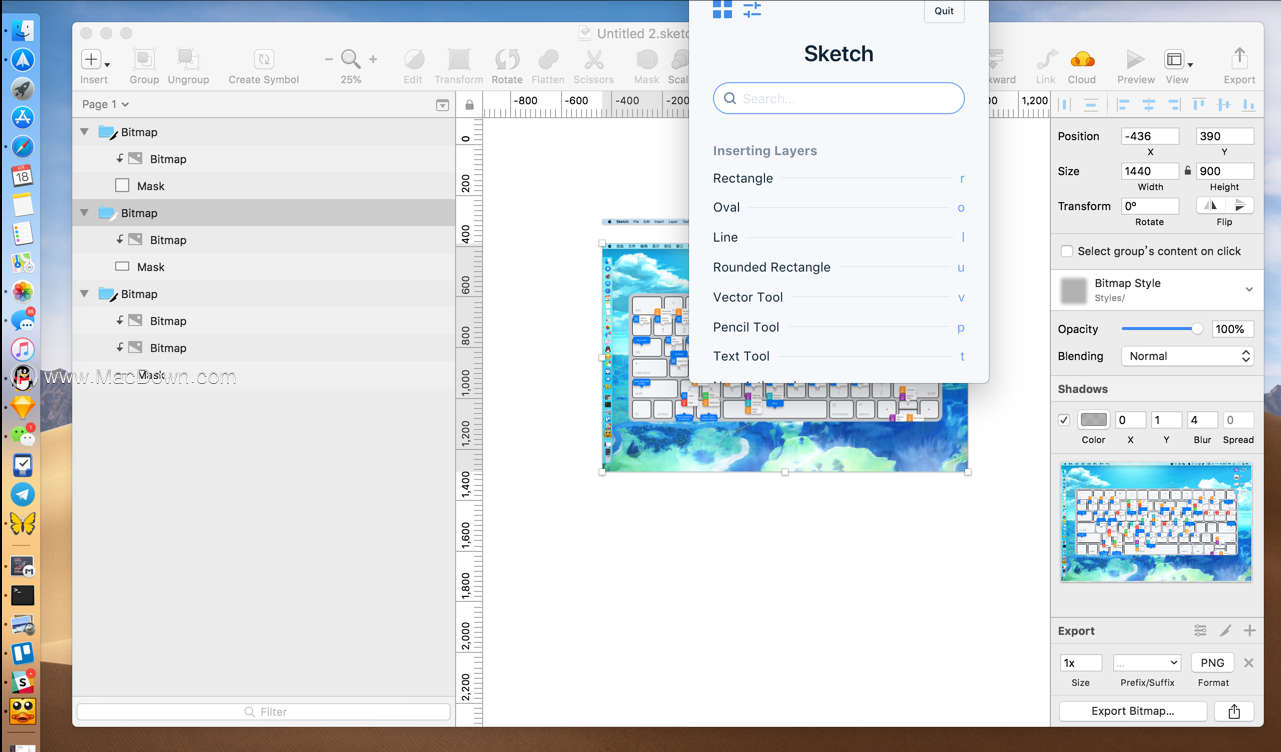Distribute layers horizontally
Viewport: 1281px width, 752px height.
(x=1063, y=104)
